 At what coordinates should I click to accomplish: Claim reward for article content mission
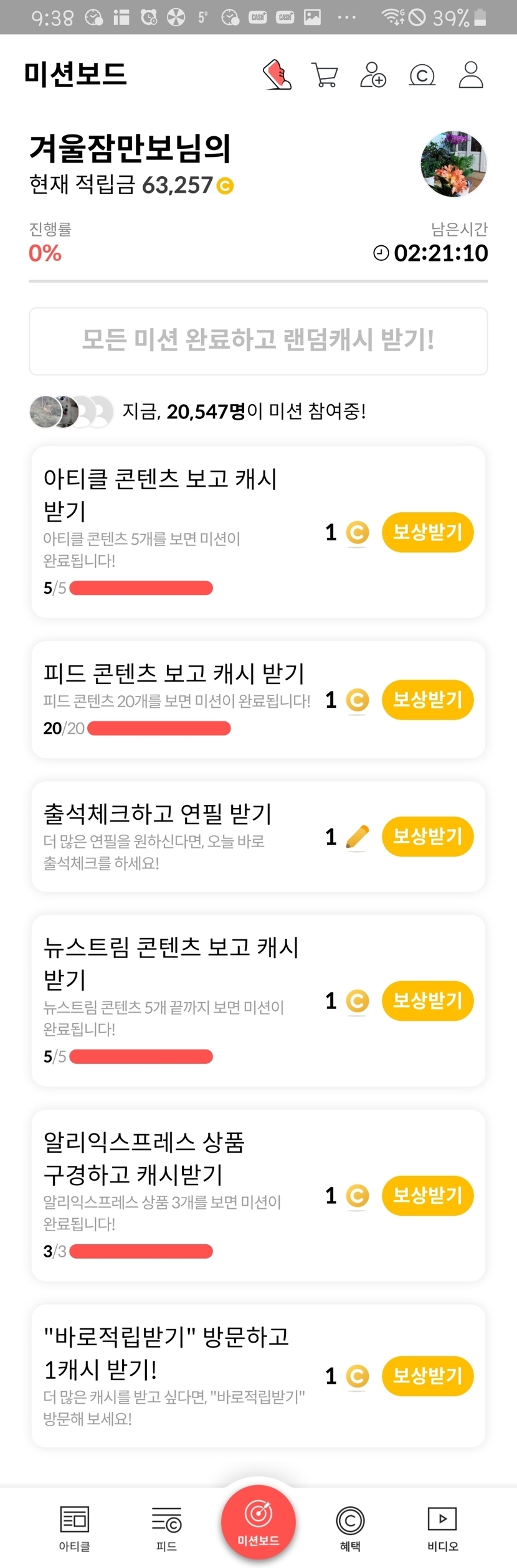coord(427,532)
